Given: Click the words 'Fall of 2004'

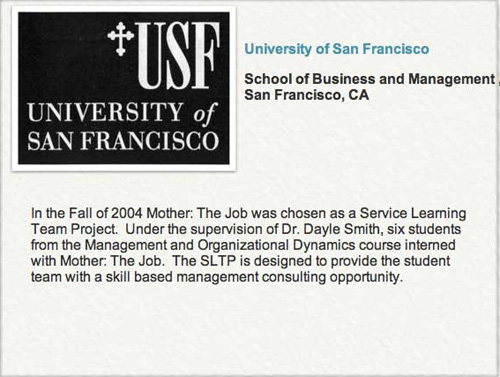Looking at the screenshot, I should tap(106, 213).
